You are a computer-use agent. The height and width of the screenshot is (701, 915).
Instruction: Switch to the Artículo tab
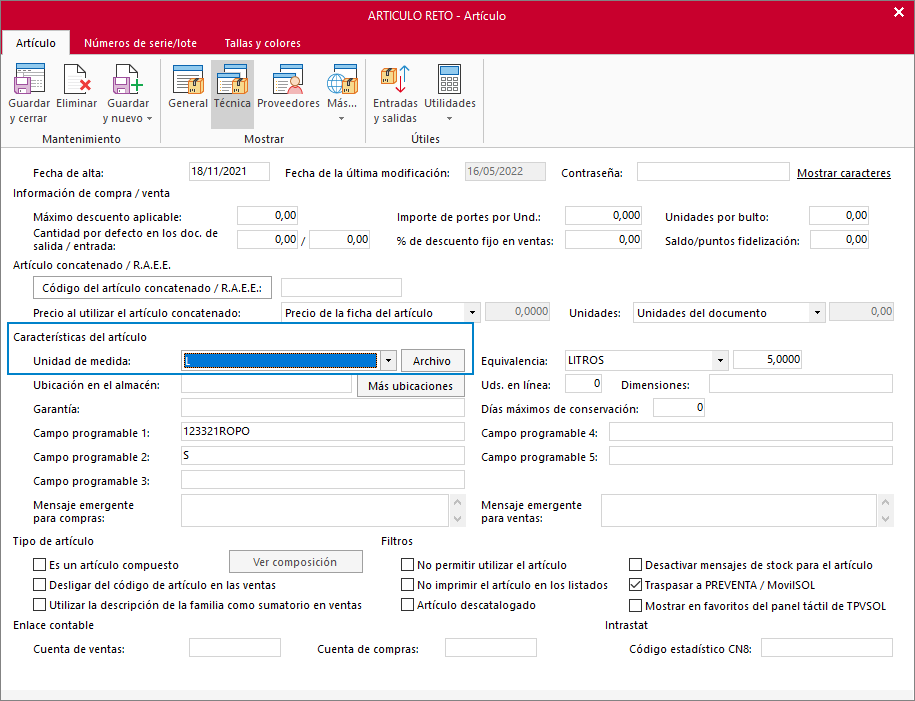(x=36, y=43)
